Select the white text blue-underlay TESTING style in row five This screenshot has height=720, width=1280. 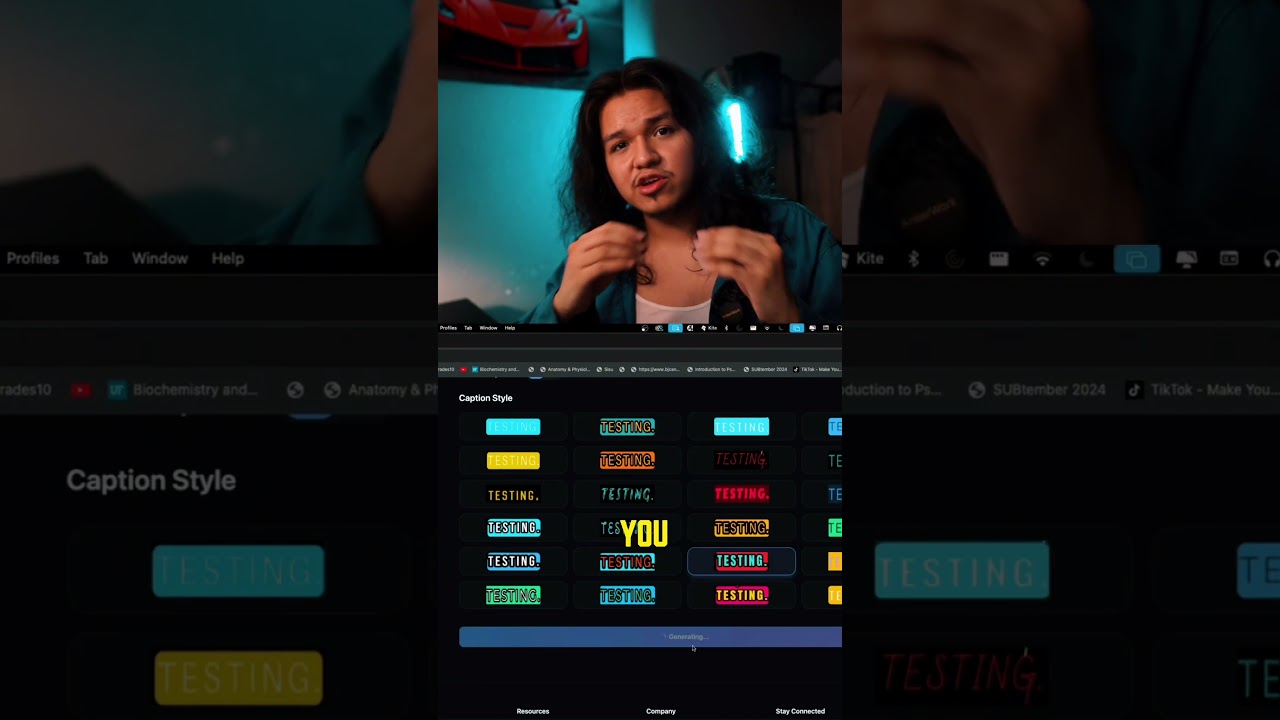[513, 561]
